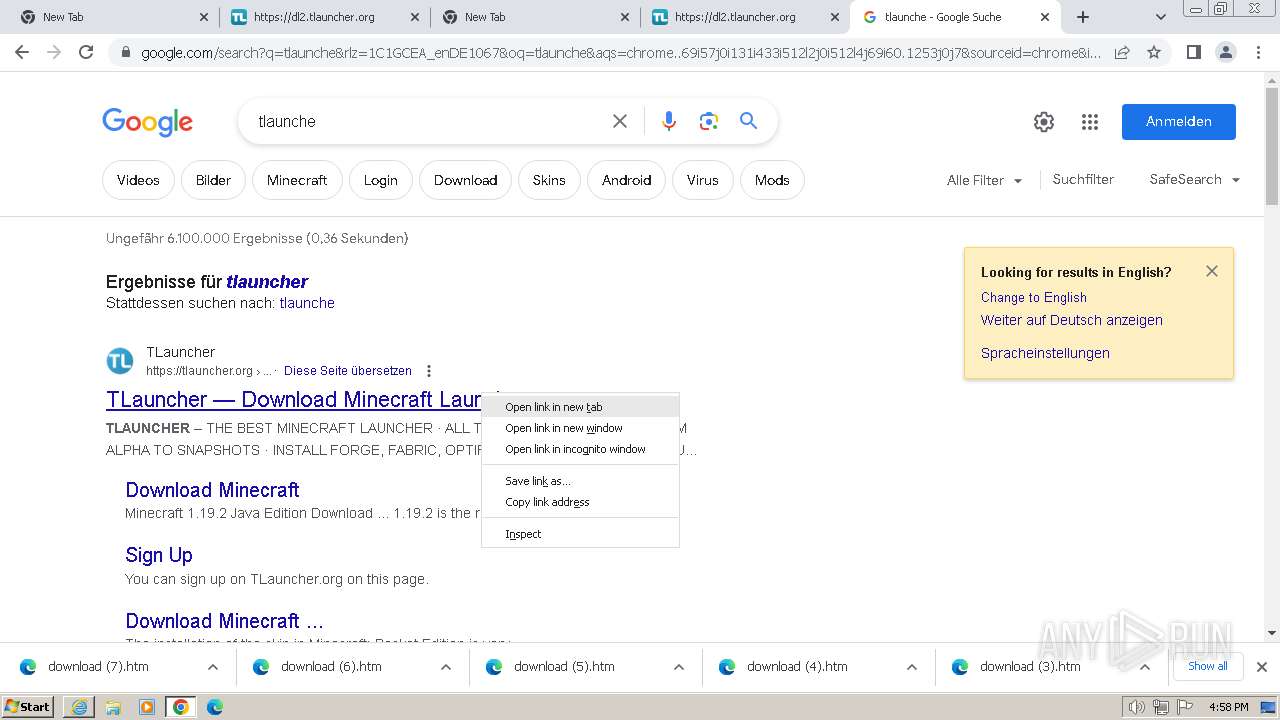Click the Chrome icon in taskbar
1280x720 pixels.
(181, 707)
